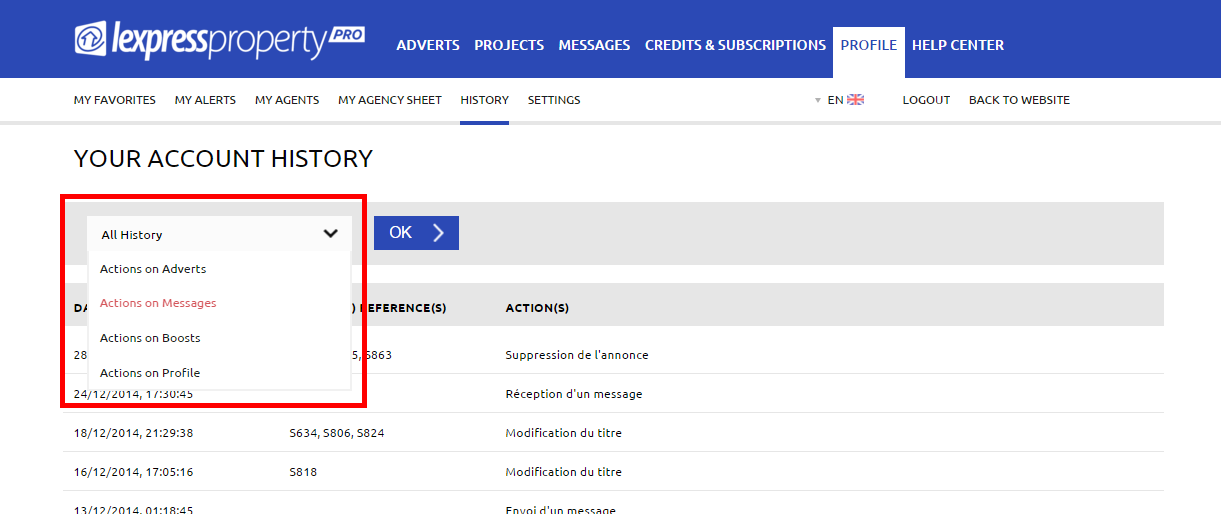The image size is (1221, 514).
Task: Click Modification du titre in S818 row
Action: (x=564, y=472)
